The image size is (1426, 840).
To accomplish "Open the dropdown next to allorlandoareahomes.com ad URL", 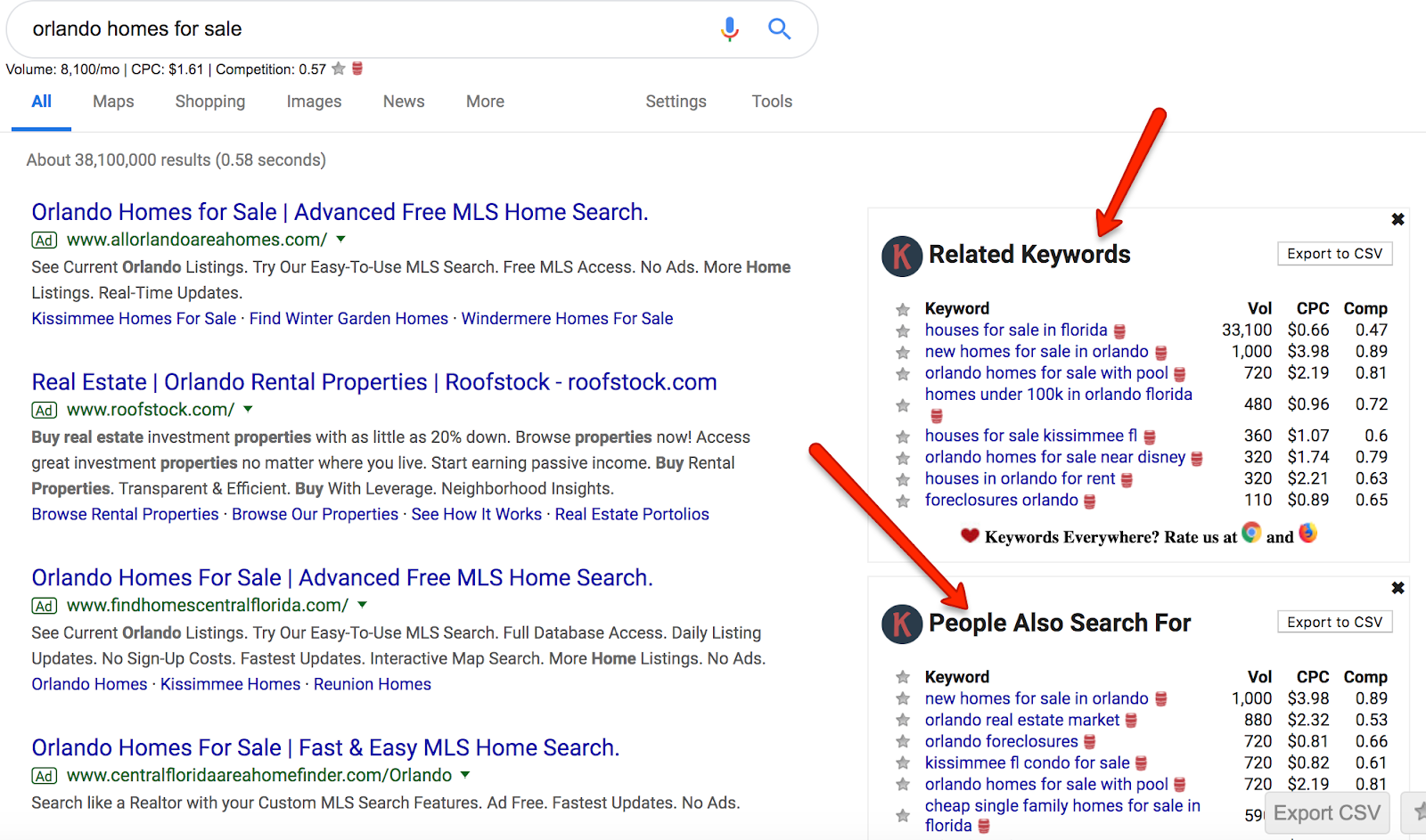I will click(341, 239).
